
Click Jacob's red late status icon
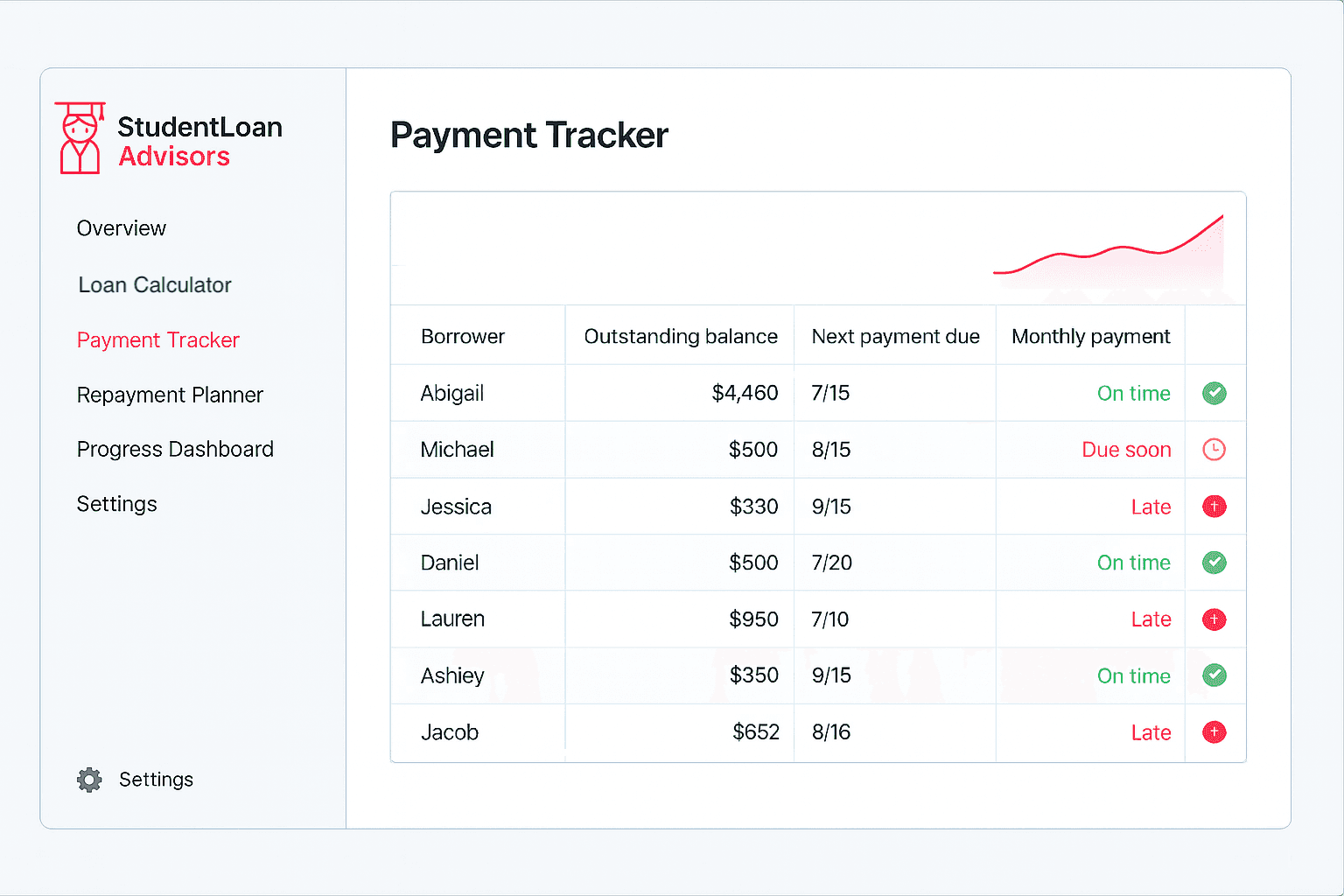point(1214,732)
